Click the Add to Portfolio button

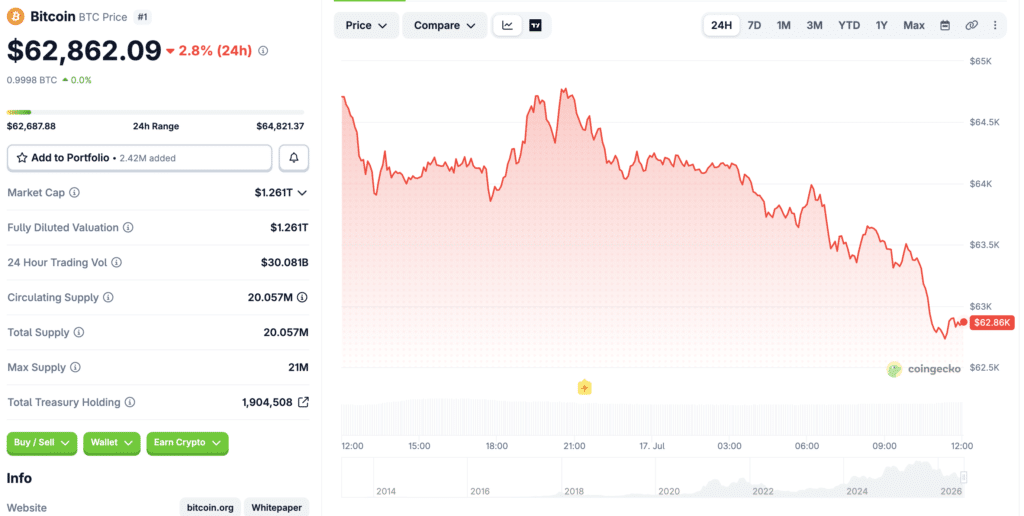139,158
